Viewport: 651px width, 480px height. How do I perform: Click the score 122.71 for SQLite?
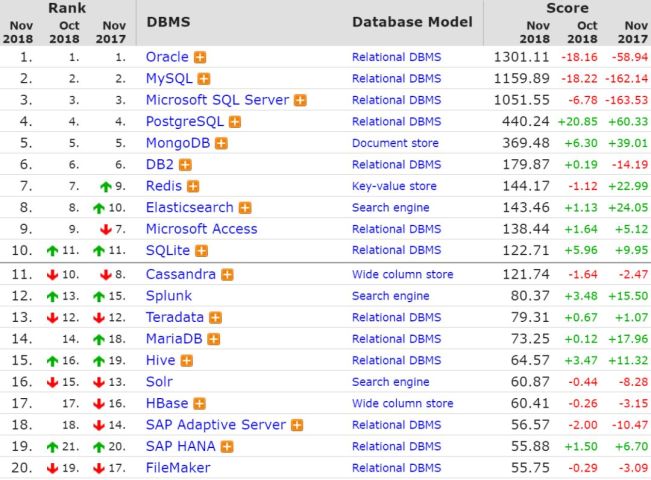(x=526, y=251)
